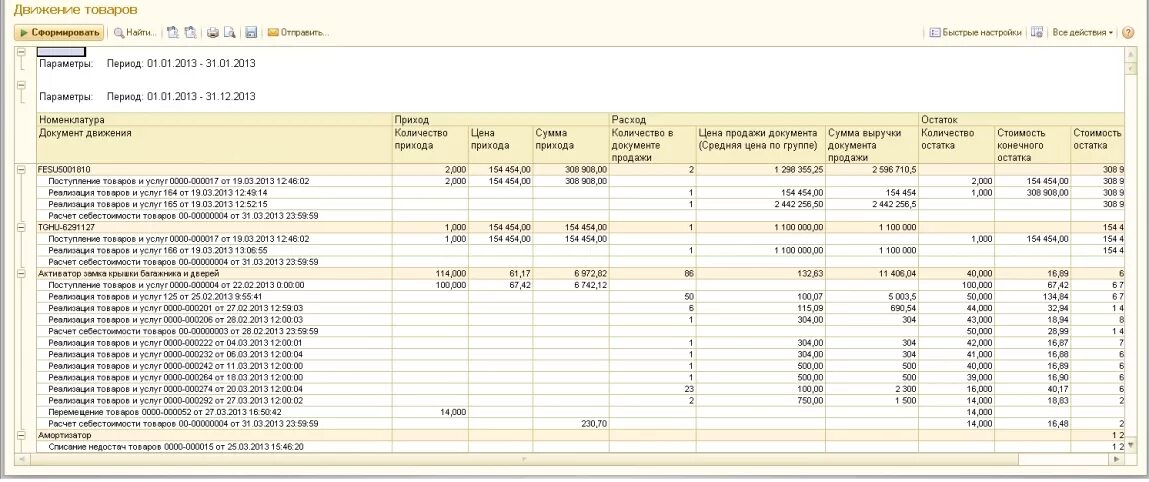Select the Номенклатура column header

tap(214, 119)
